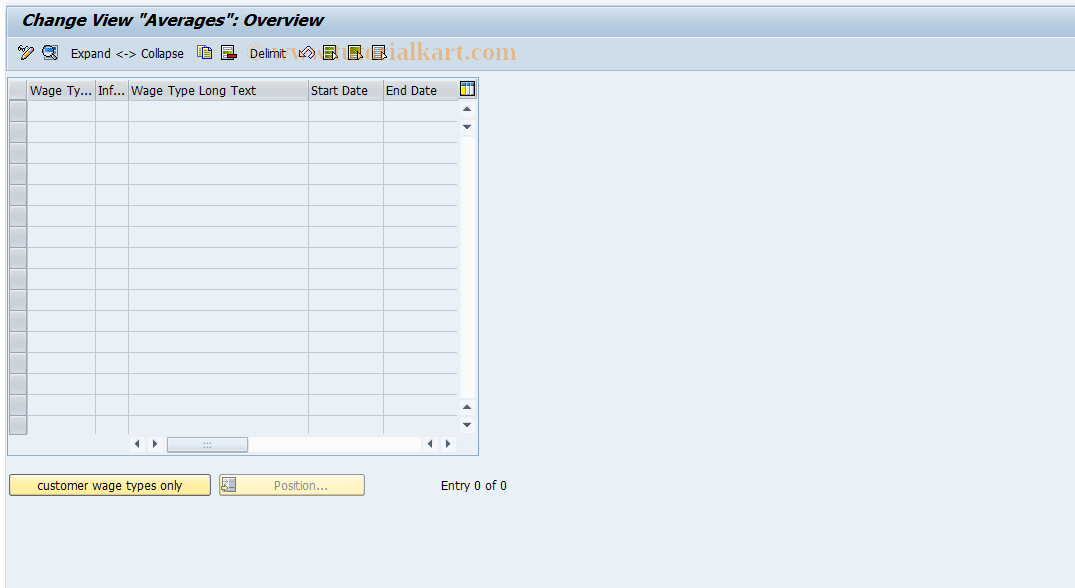Screen dimensions: 1075x588
Task: Click the Delimit button
Action: tap(267, 53)
